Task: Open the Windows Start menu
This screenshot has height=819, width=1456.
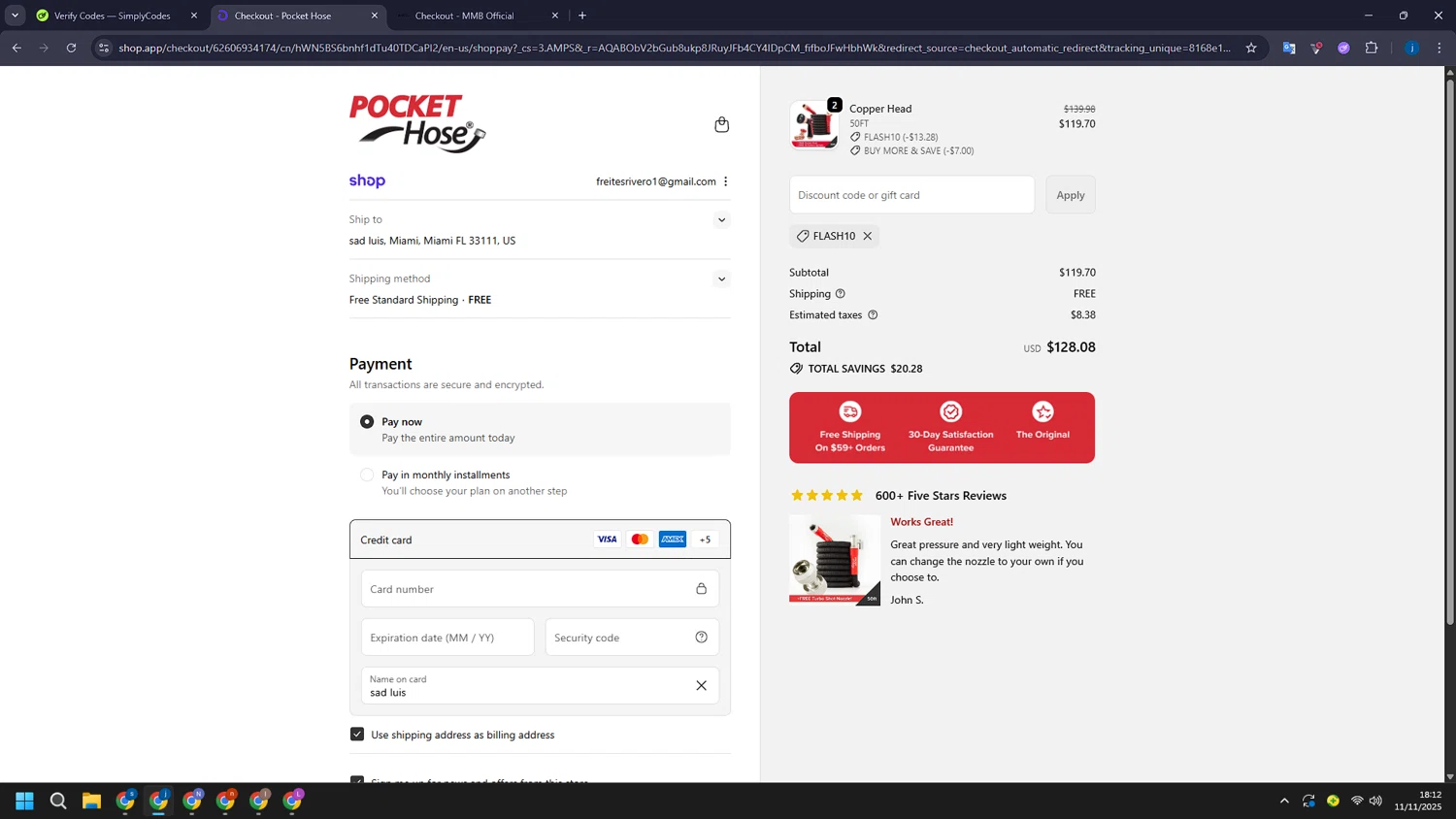Action: coord(25,801)
